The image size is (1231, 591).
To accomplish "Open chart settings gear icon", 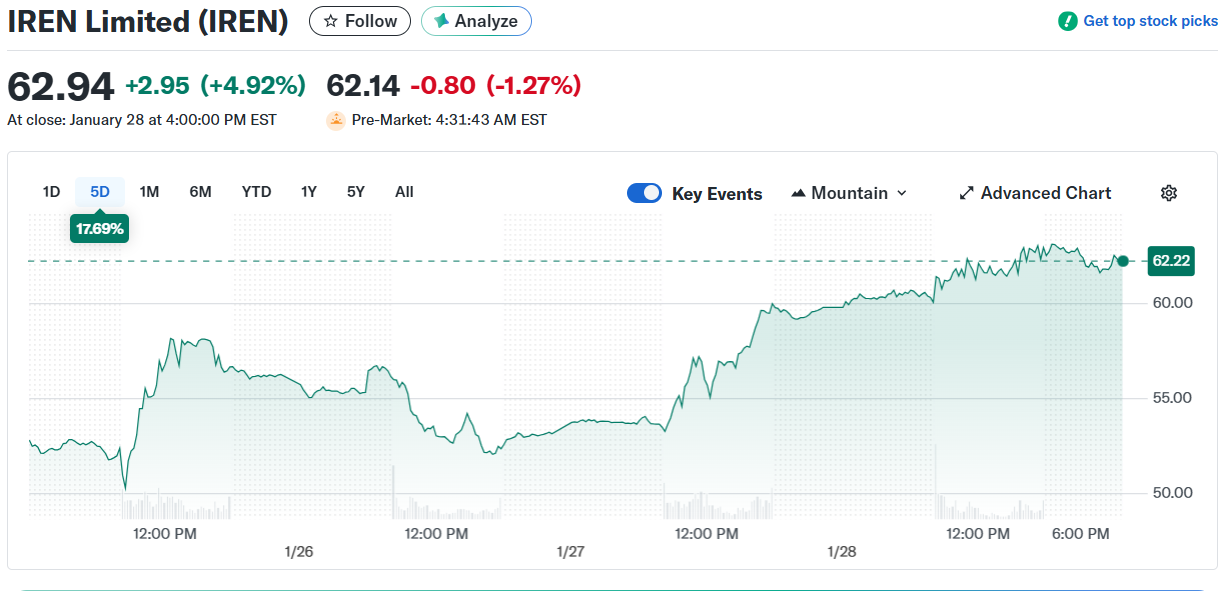I will coord(1168,193).
